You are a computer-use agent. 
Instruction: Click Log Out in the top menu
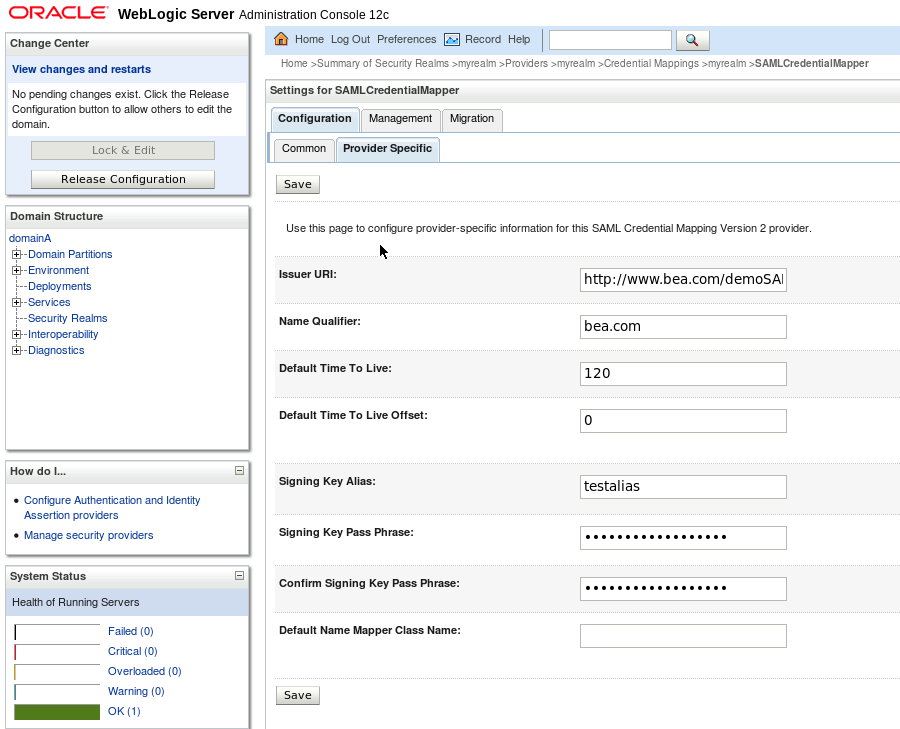[x=350, y=39]
